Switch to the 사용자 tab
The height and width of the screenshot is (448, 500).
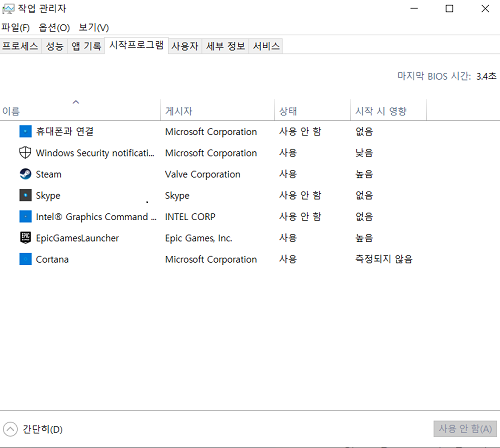pyautogui.click(x=185, y=46)
